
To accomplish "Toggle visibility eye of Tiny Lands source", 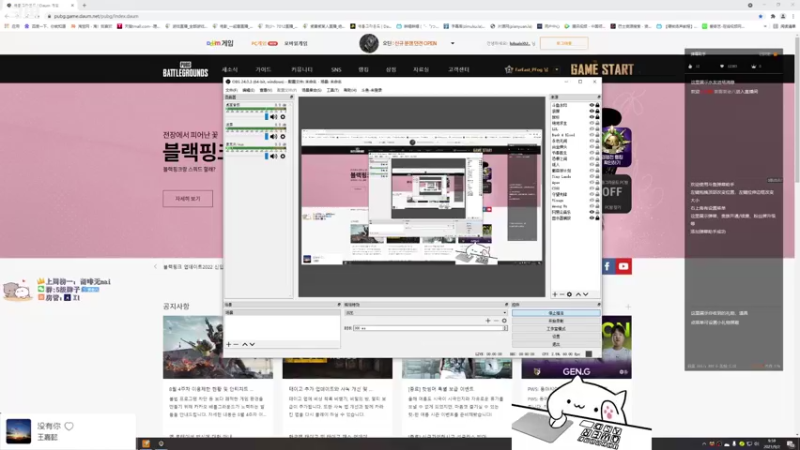I will tap(592, 177).
